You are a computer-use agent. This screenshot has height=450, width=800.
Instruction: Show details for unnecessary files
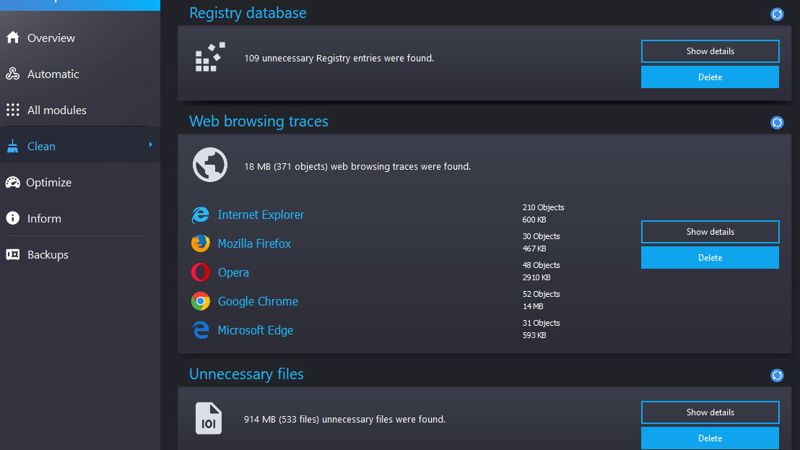point(710,412)
